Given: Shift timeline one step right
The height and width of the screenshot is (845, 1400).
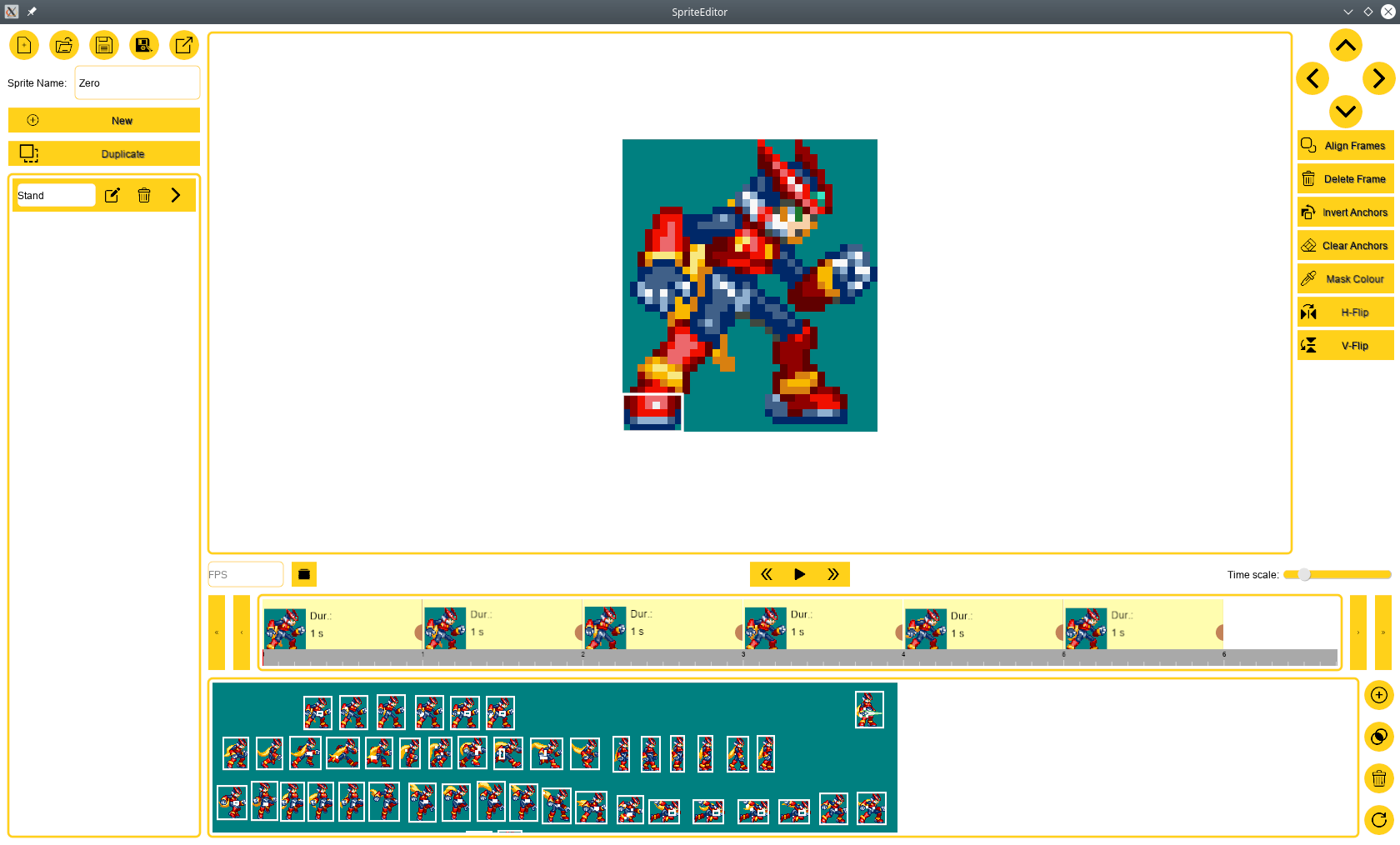Looking at the screenshot, I should pos(1358,632).
